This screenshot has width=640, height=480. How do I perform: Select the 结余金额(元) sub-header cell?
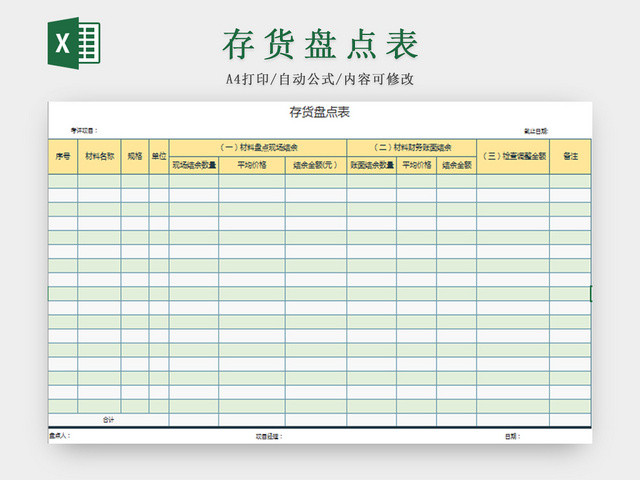click(x=316, y=165)
